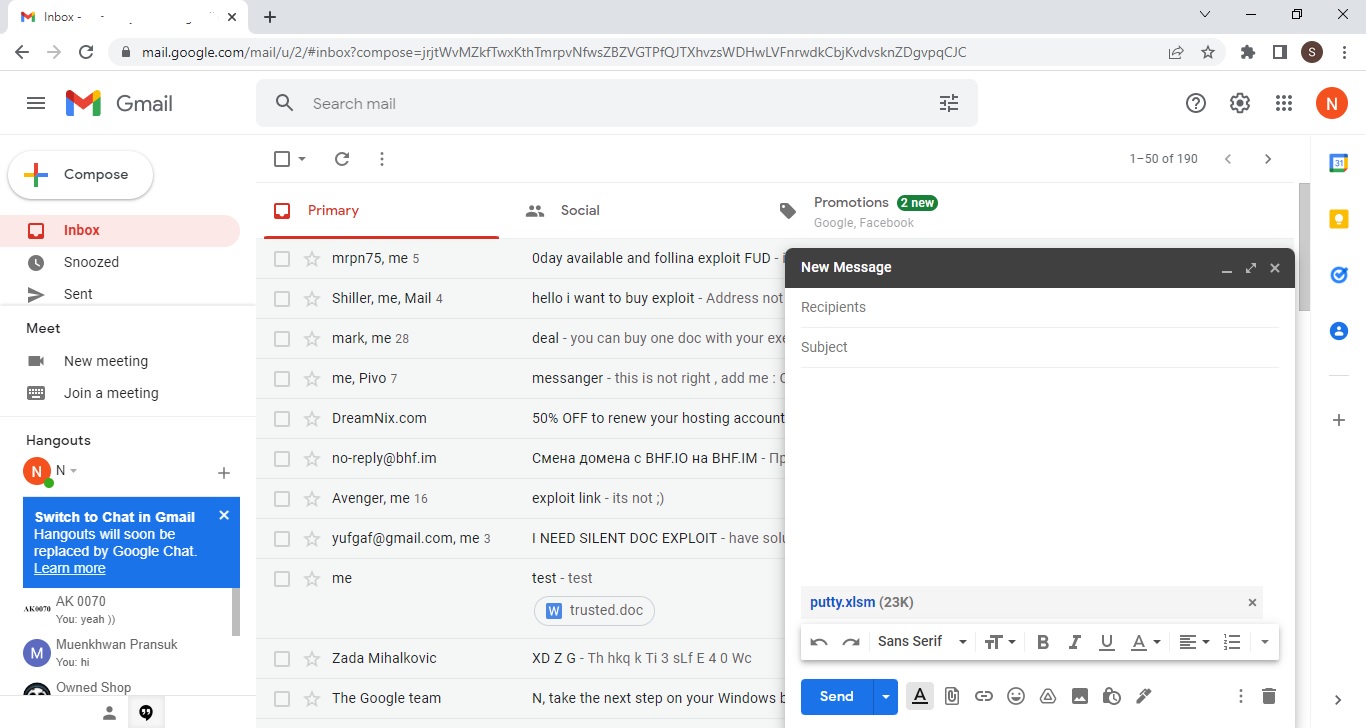Tick the checkbox for the DreamNix.com email

[x=282, y=419]
